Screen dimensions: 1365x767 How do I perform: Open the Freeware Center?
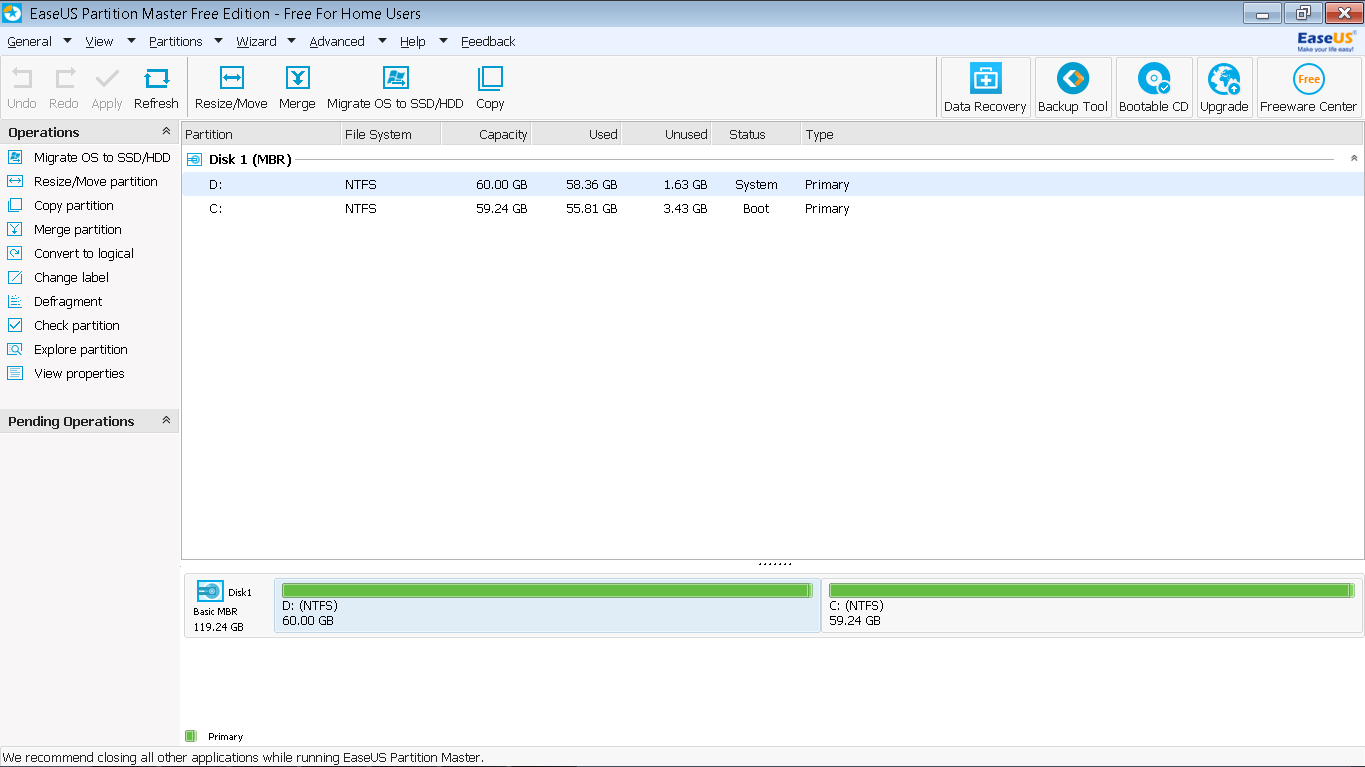click(1308, 88)
